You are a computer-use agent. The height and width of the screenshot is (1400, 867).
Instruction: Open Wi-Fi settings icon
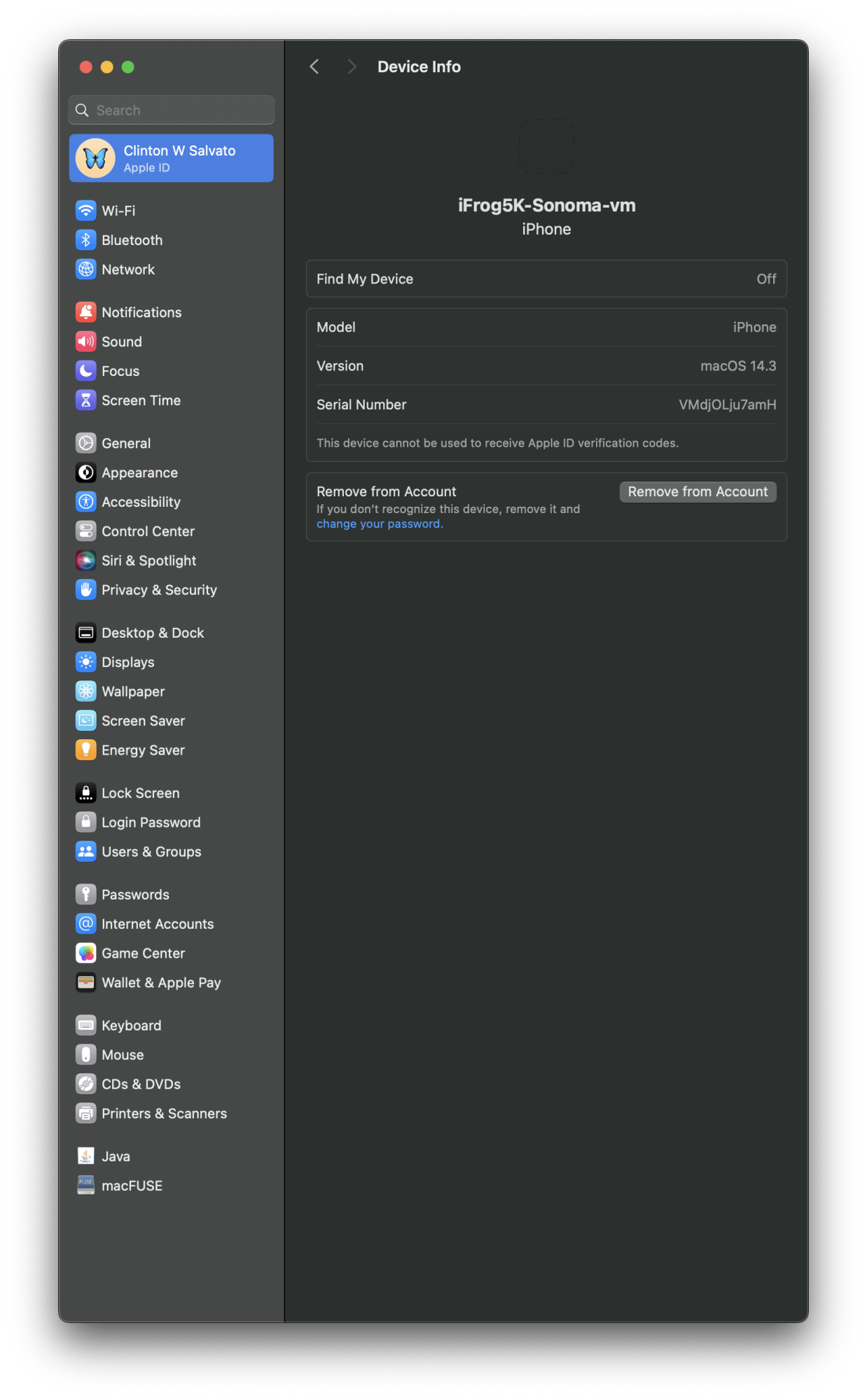click(85, 211)
